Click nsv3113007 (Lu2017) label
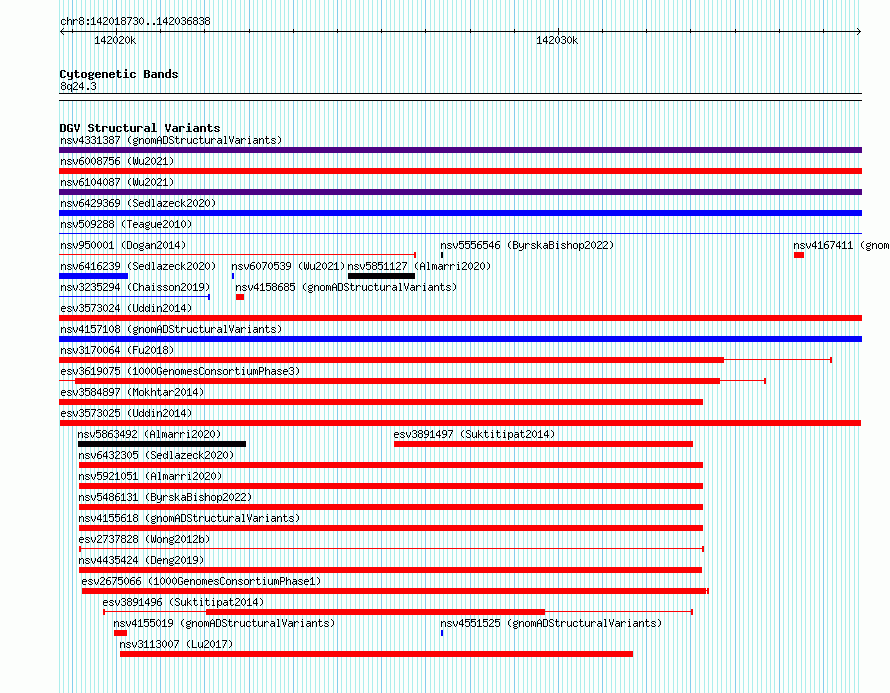The width and height of the screenshot is (890, 693). point(177,644)
